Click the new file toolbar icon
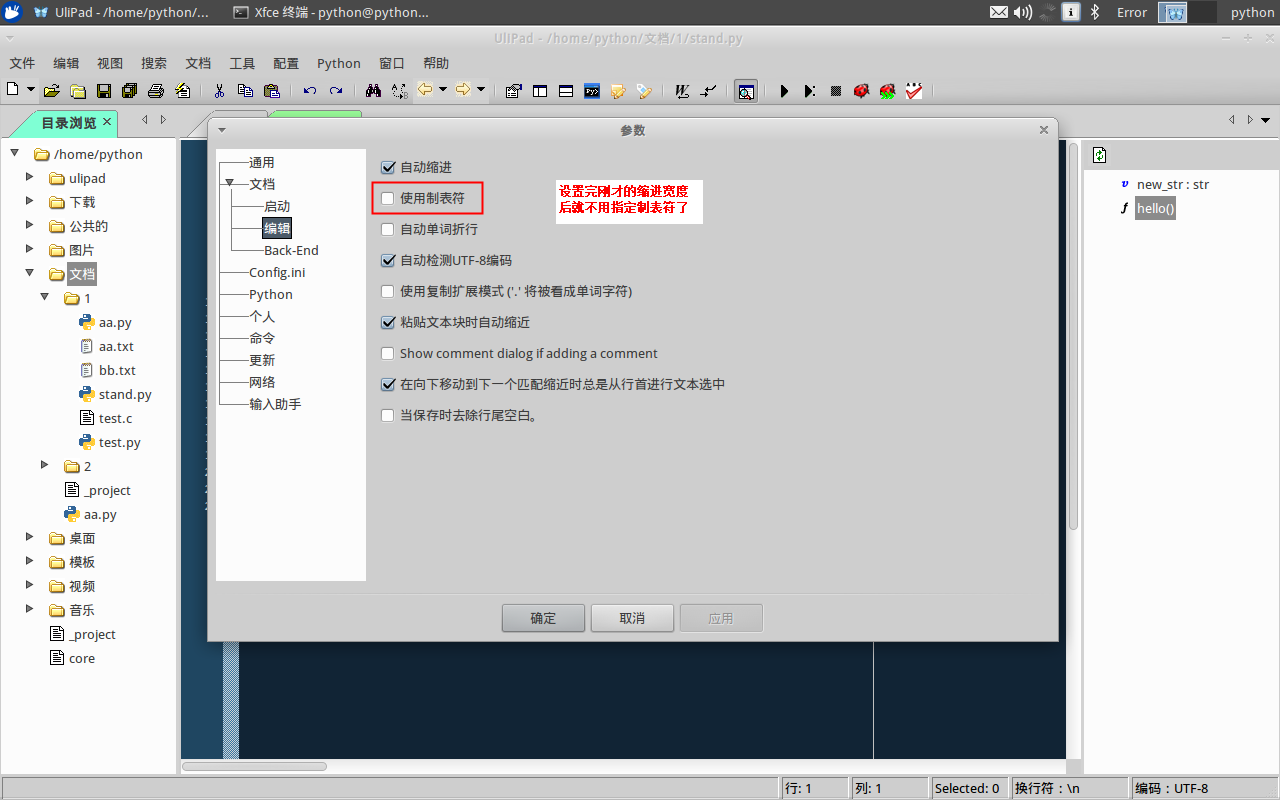 pos(13,90)
